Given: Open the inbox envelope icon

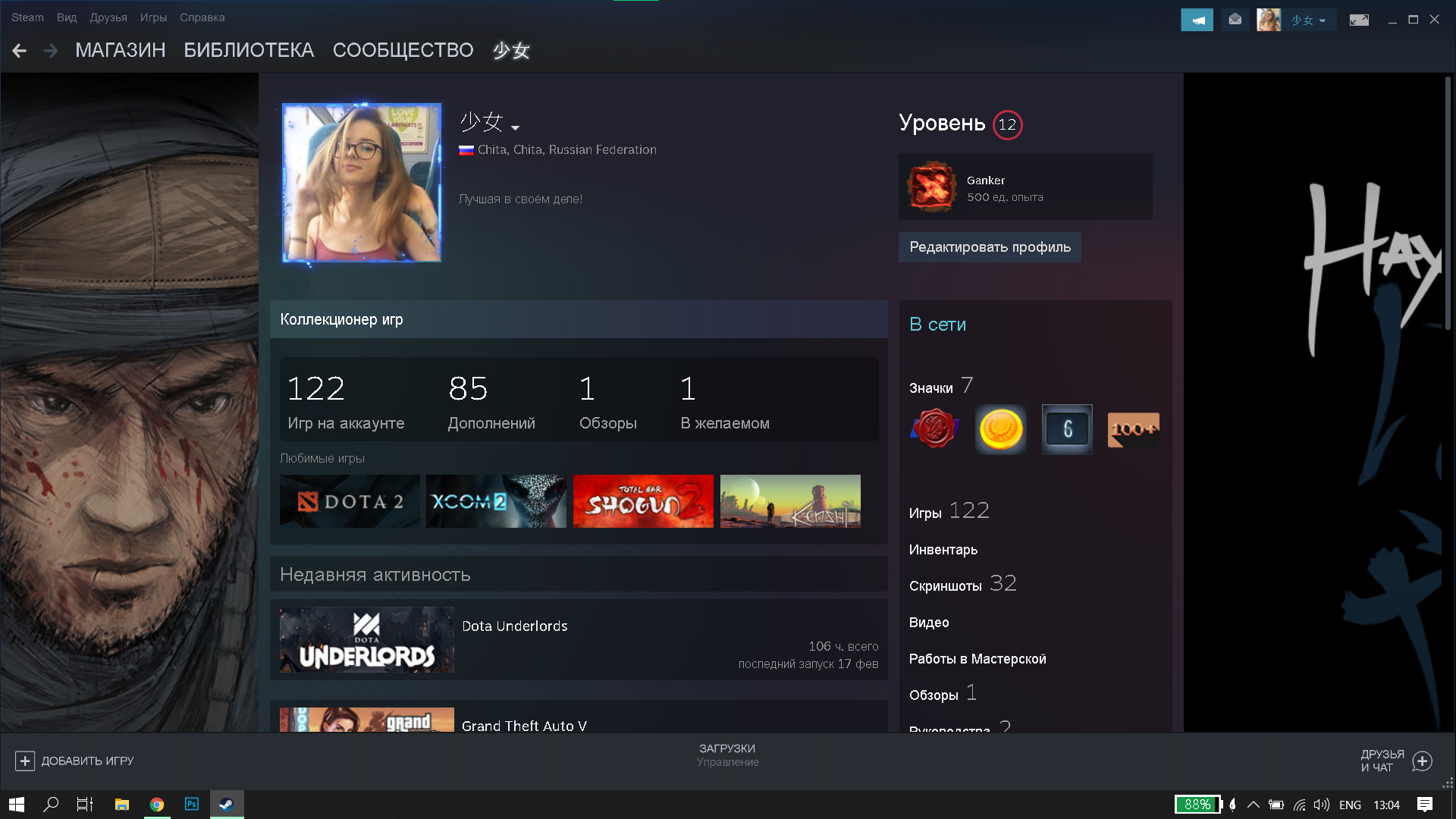Looking at the screenshot, I should point(1235,20).
